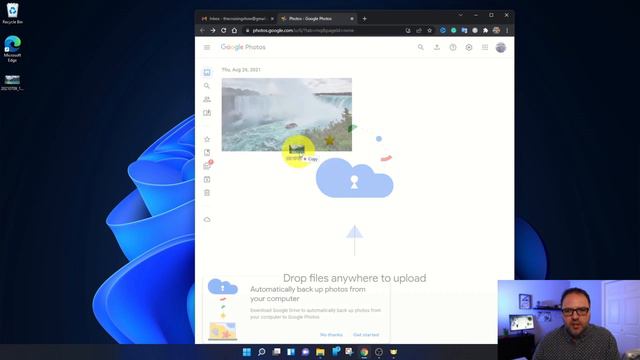Viewport: 640px width, 360px height.
Task: Go forward in Chrome
Action: pos(213,30)
